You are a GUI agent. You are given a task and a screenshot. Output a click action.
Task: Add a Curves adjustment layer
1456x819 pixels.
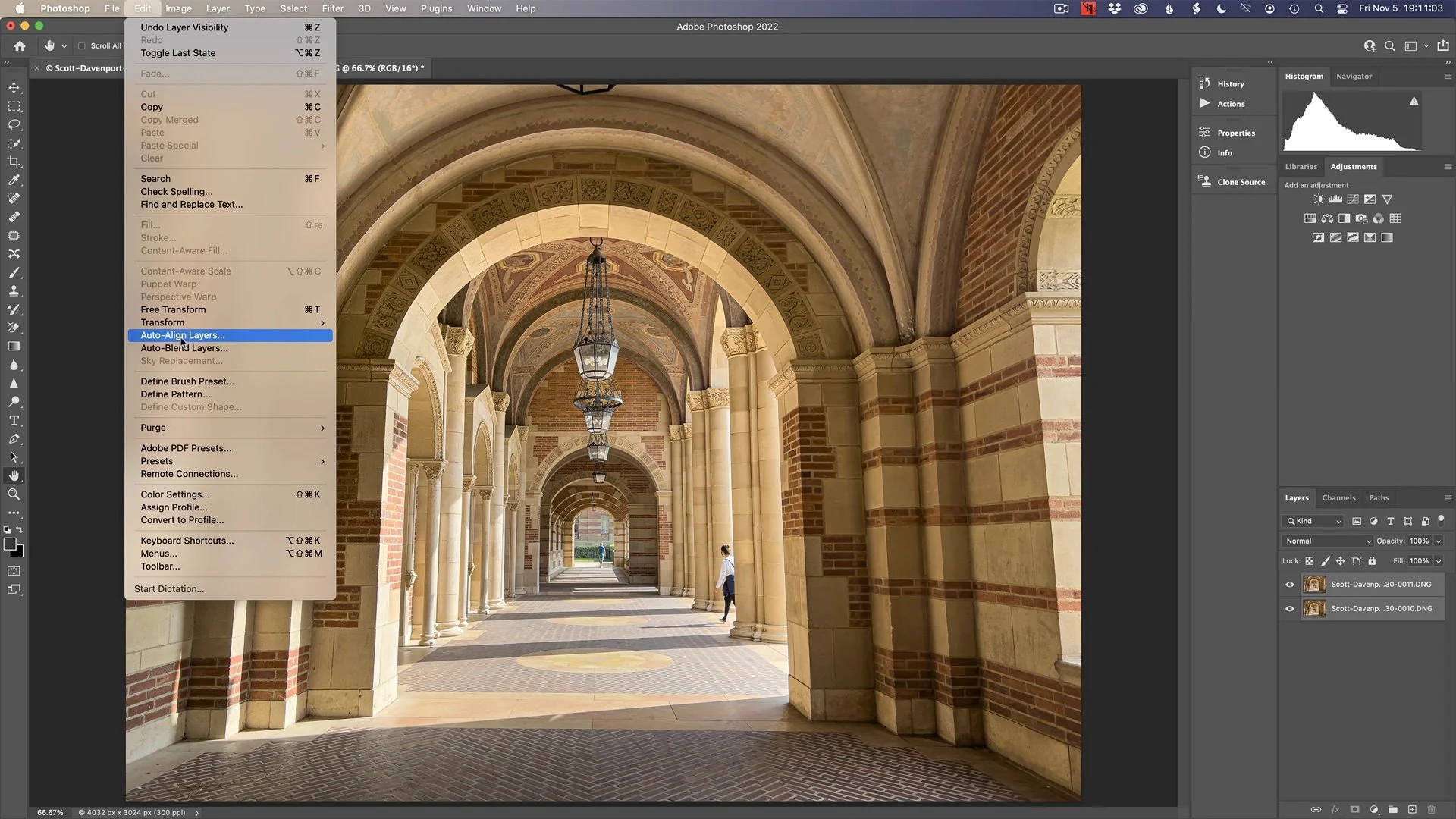(x=1353, y=199)
